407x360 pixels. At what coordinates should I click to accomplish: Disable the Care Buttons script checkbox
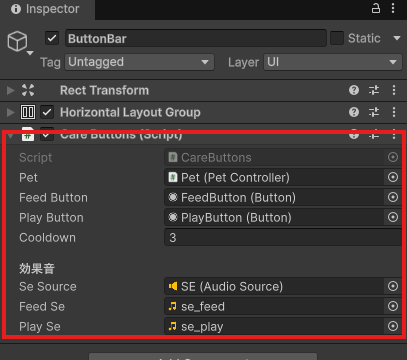coord(47,134)
